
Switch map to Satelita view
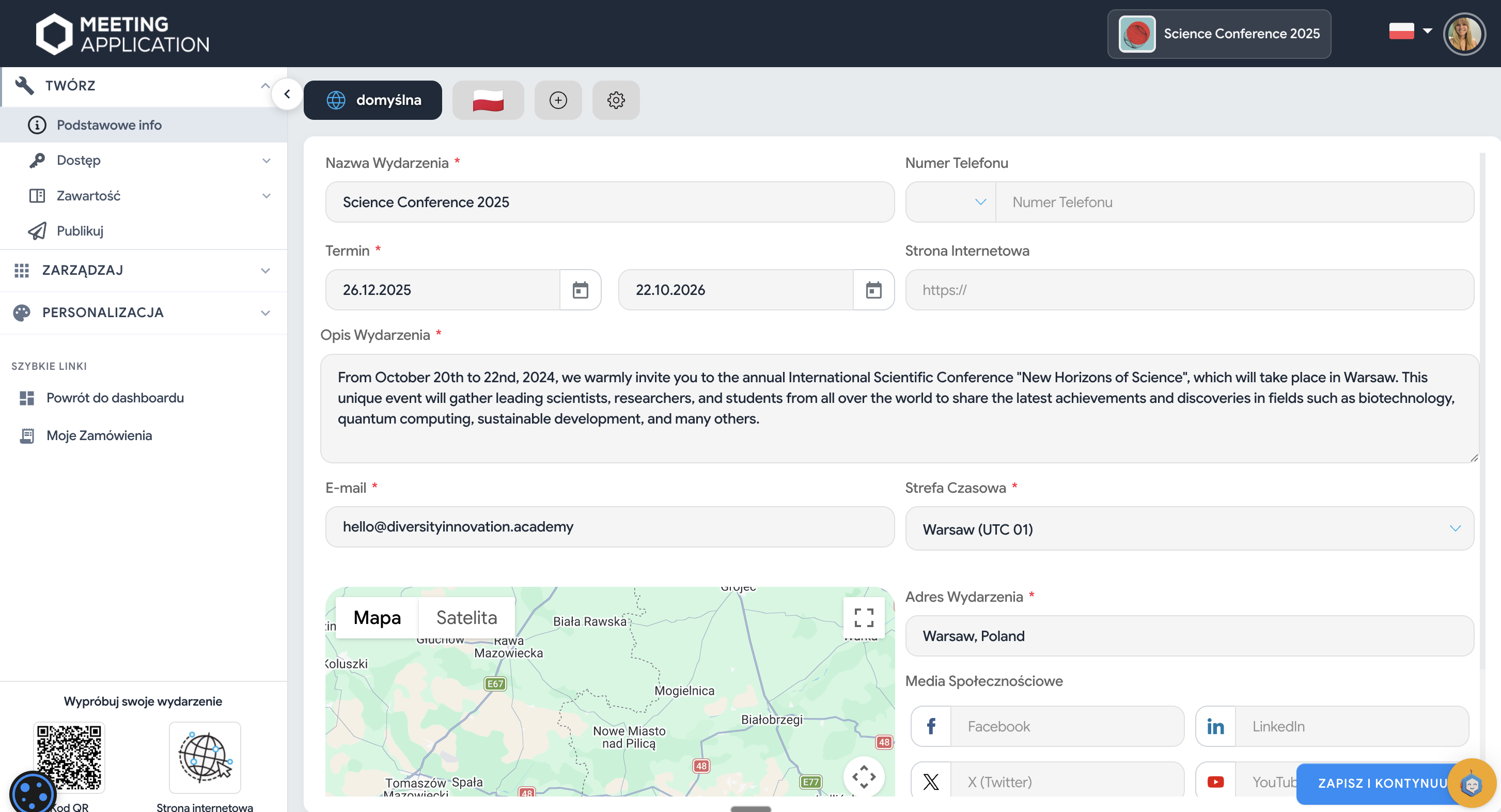[x=466, y=617]
